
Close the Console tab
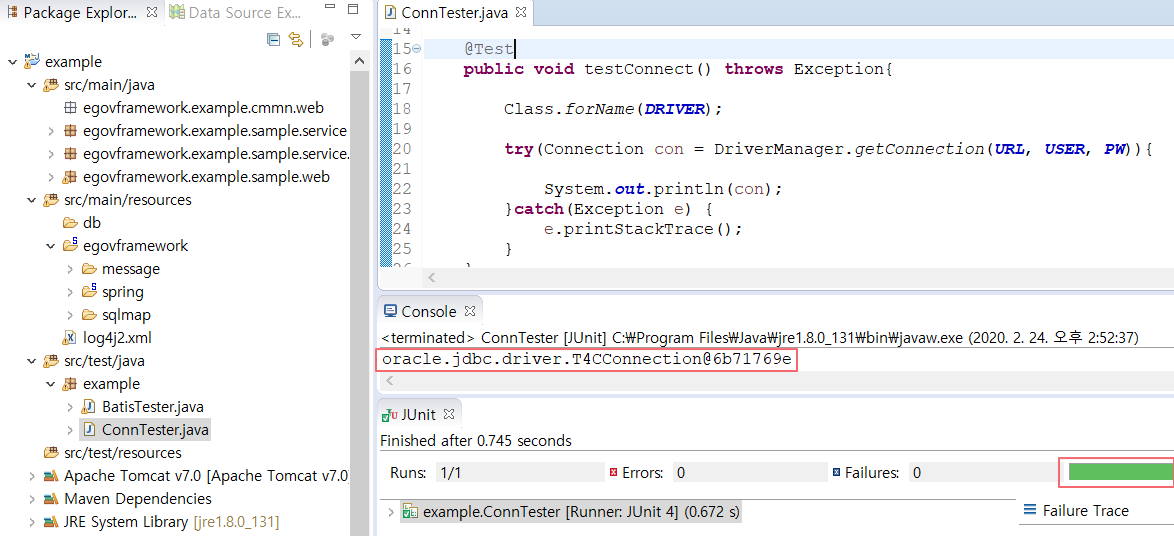coord(470,311)
